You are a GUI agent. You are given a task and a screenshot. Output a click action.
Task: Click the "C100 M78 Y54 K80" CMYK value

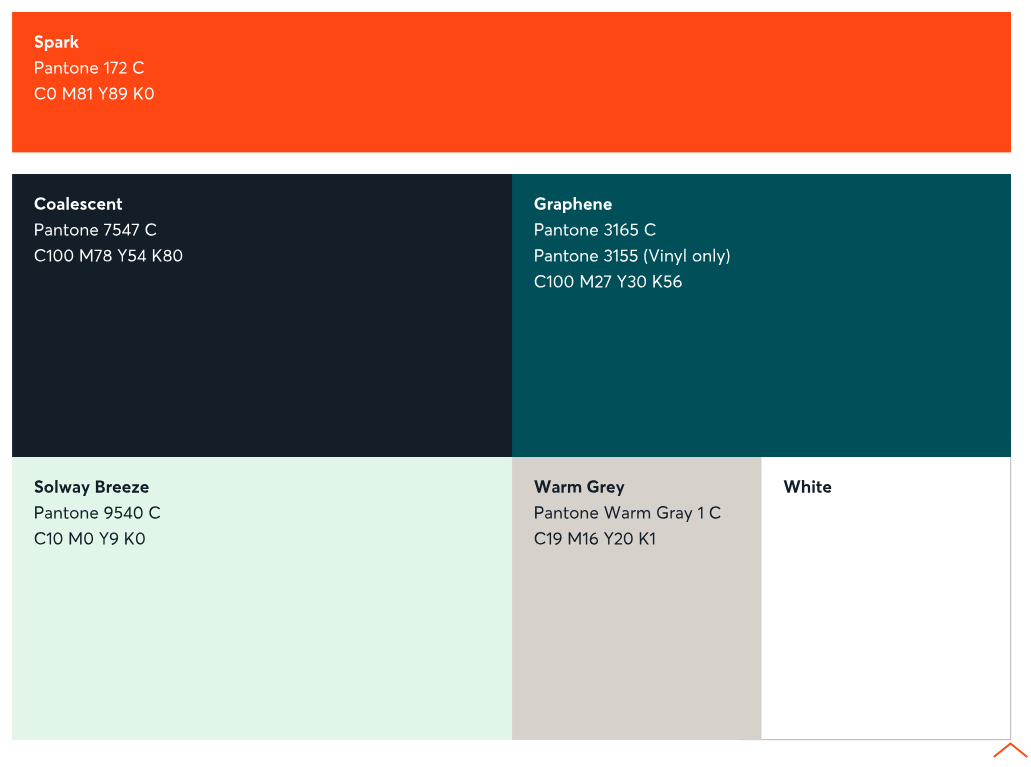108,256
